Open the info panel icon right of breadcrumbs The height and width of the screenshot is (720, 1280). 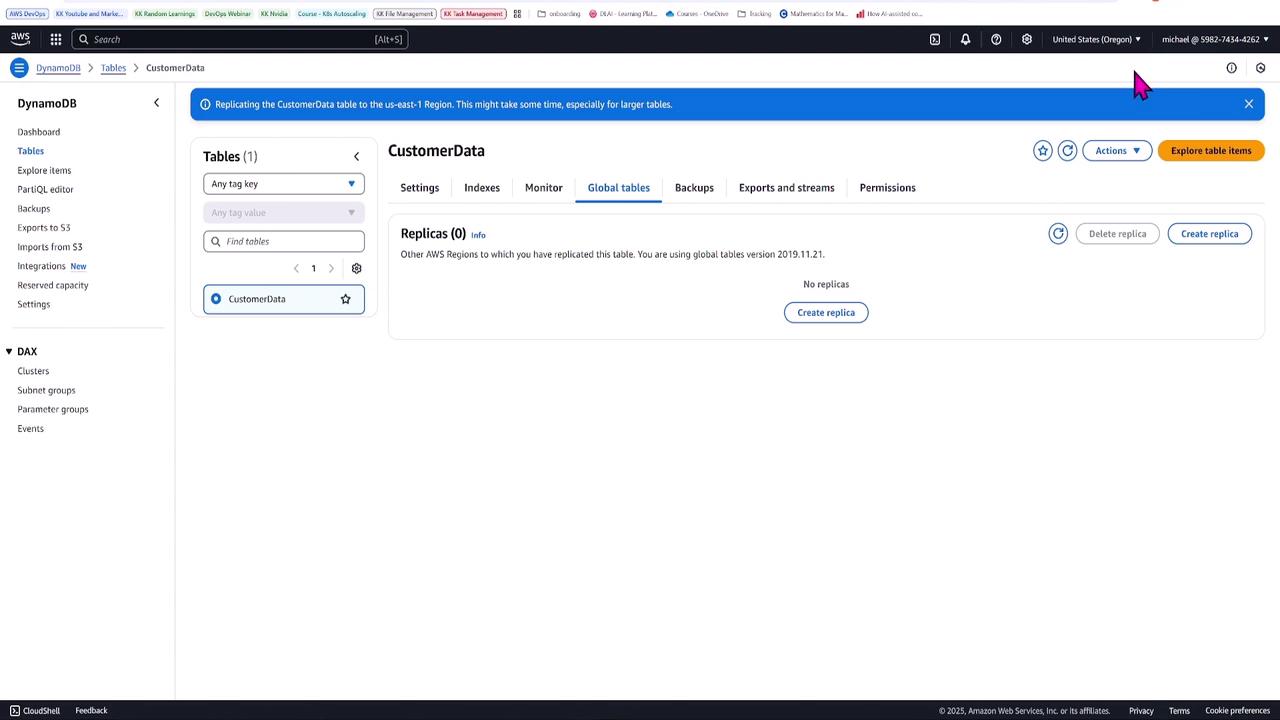click(1231, 68)
